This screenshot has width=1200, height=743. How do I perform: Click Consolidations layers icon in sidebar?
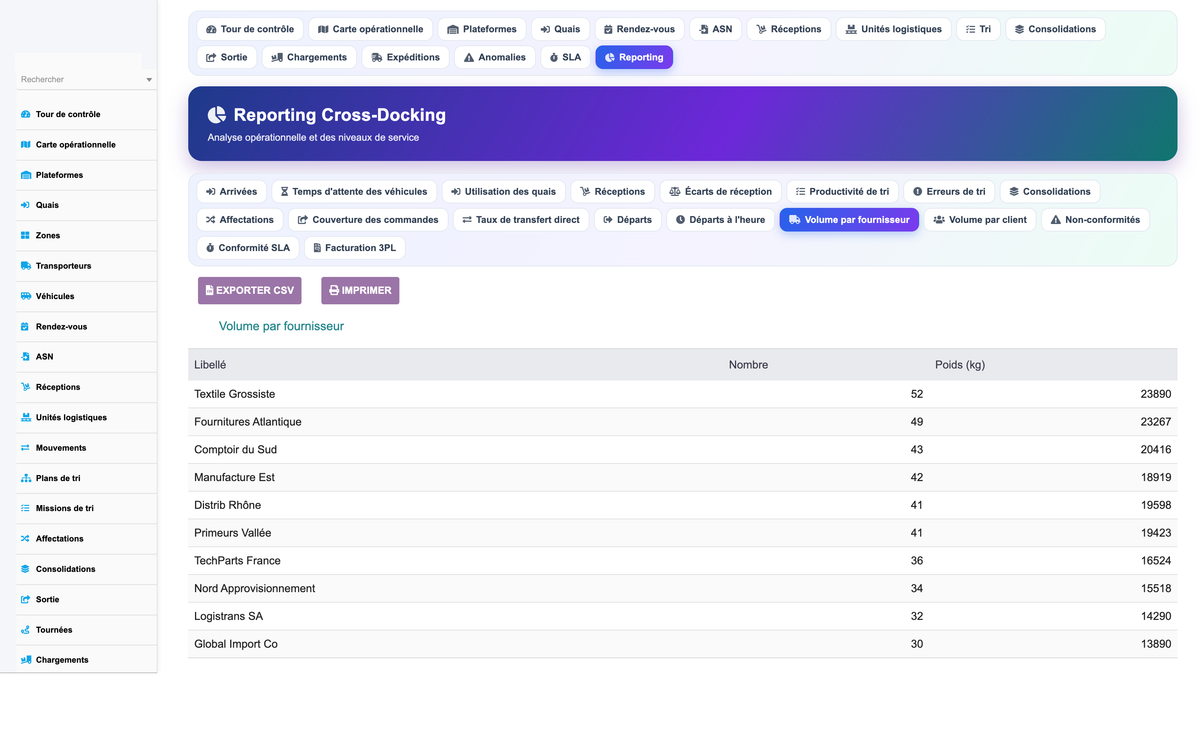pos(26,569)
